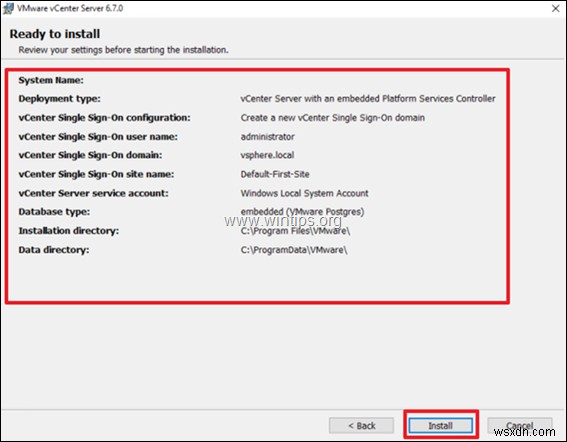This screenshot has width=567, height=442.
Task: Click the 'VMware vCenter Server 6.7.0' window title
Action: [x=70, y=8]
